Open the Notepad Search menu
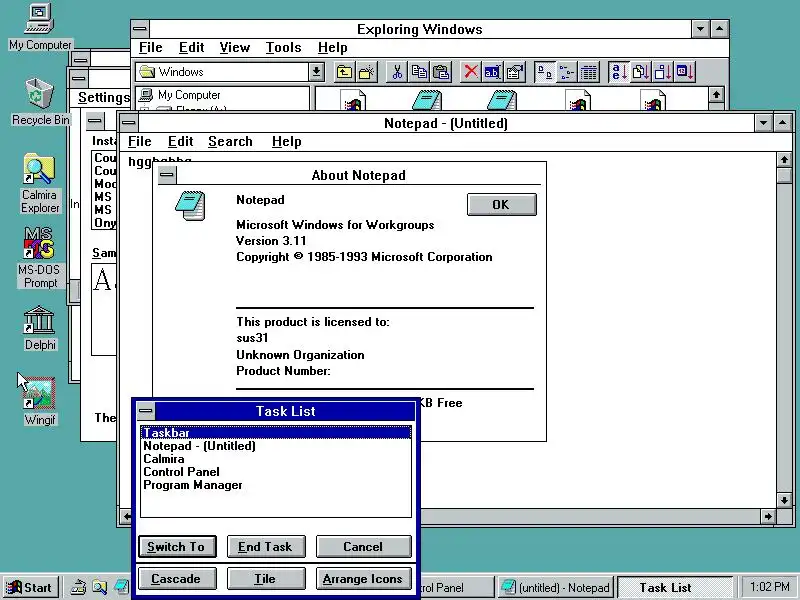This screenshot has height=600, width=800. pyautogui.click(x=230, y=142)
